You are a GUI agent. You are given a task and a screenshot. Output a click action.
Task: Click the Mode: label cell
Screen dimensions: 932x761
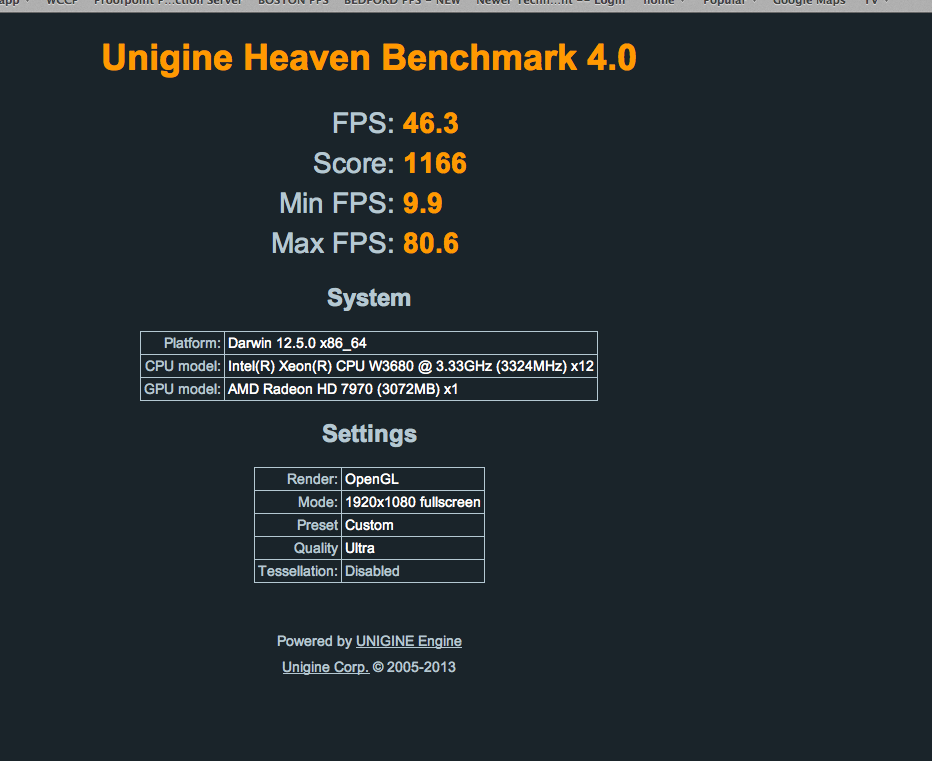(298, 502)
